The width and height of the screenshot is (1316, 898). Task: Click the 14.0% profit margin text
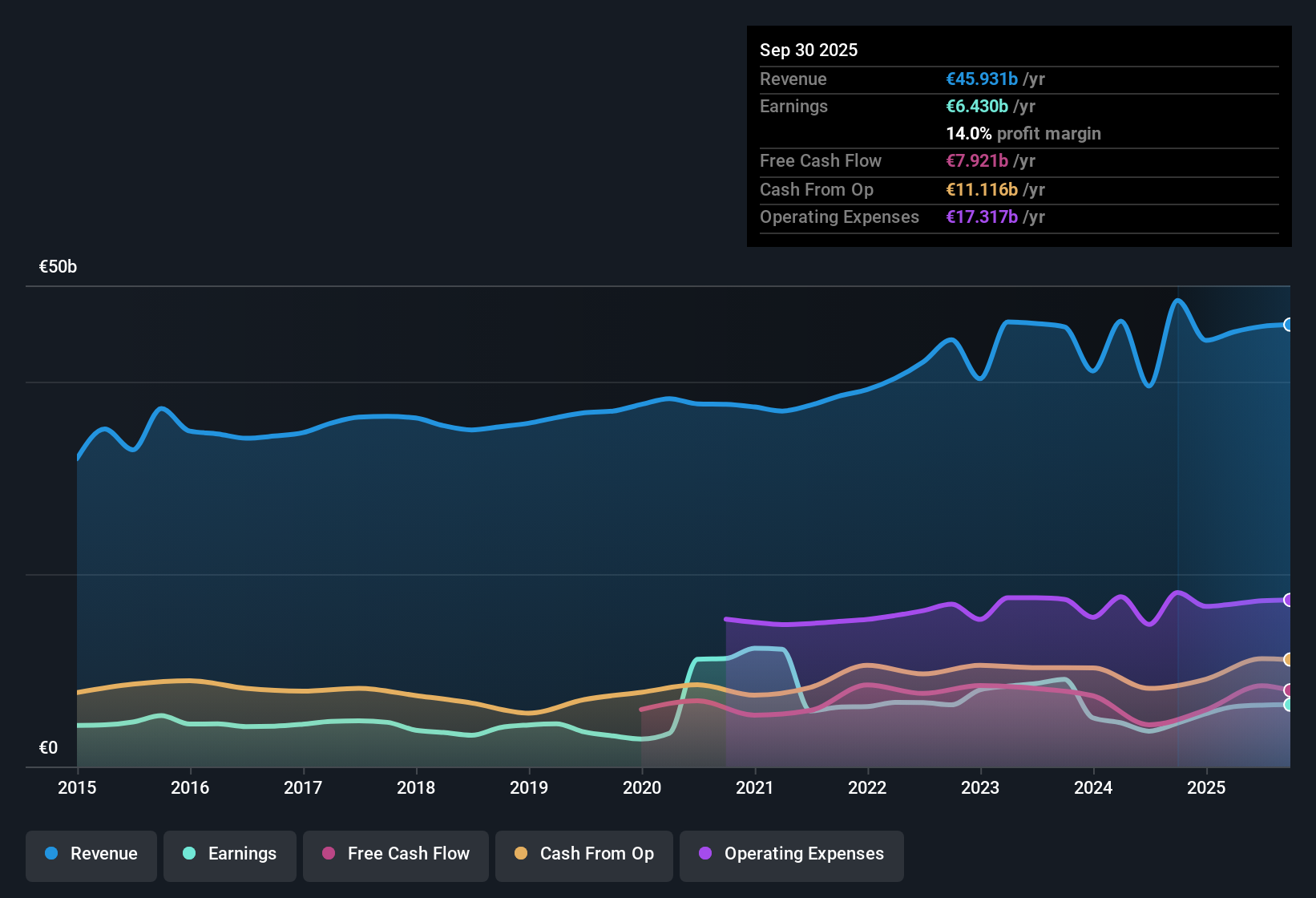[1023, 133]
